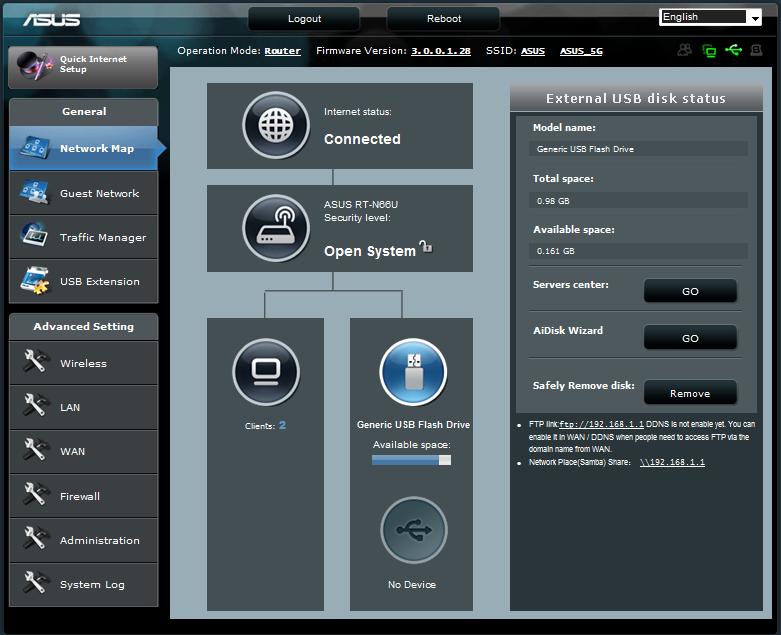Click the Generic USB Flash Drive label
This screenshot has height=635, width=781.
(x=413, y=424)
